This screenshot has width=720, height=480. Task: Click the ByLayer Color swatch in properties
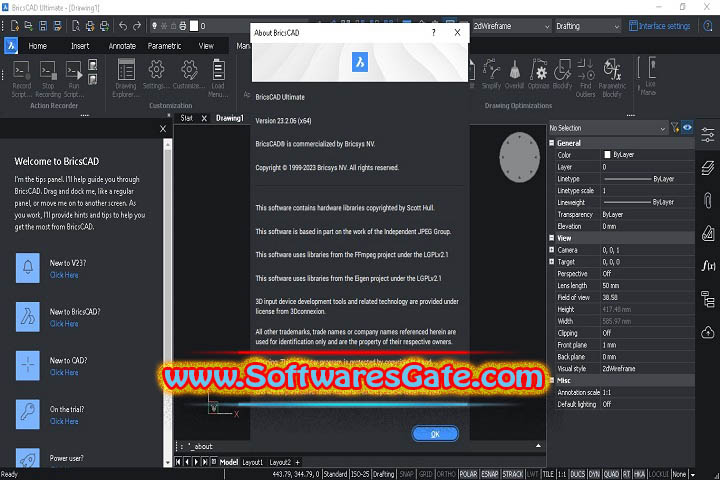(x=607, y=155)
